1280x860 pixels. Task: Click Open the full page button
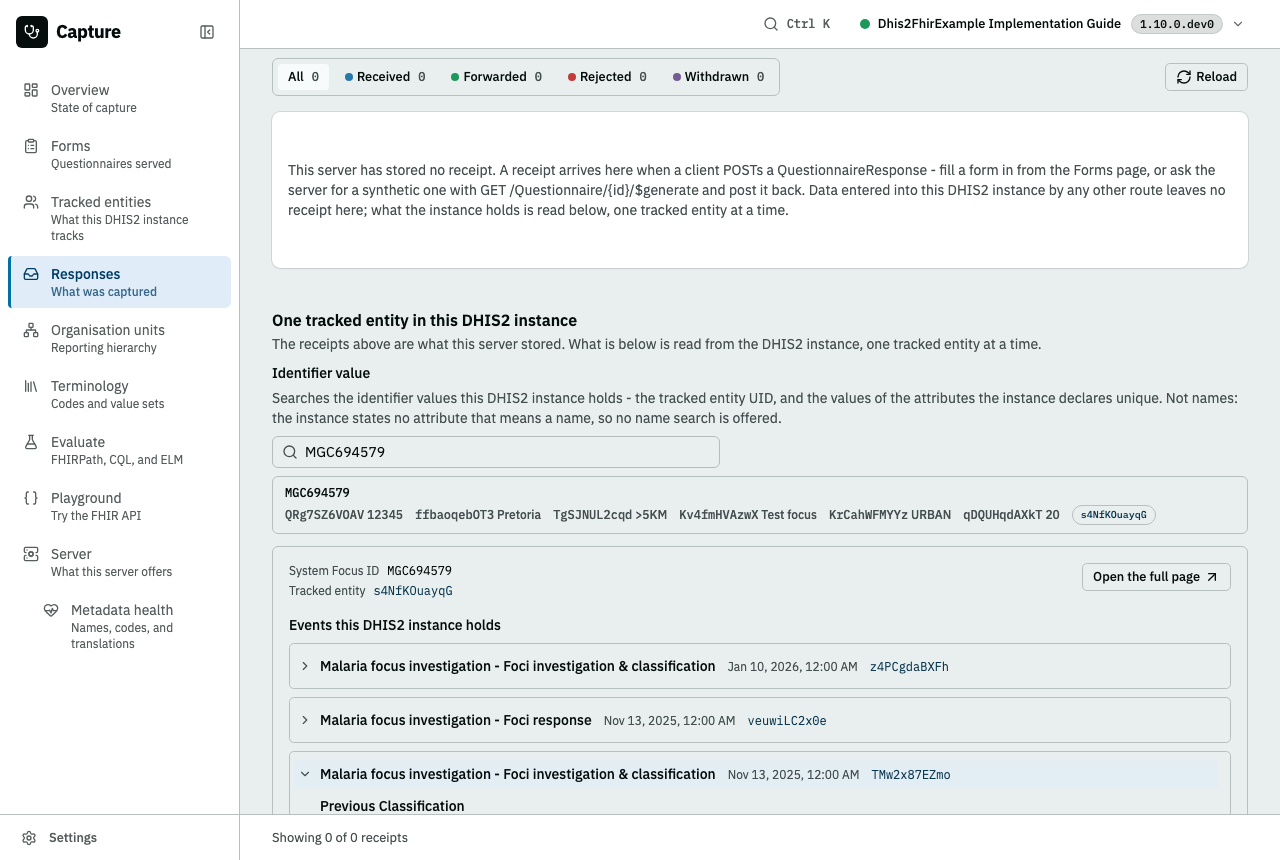point(1156,577)
